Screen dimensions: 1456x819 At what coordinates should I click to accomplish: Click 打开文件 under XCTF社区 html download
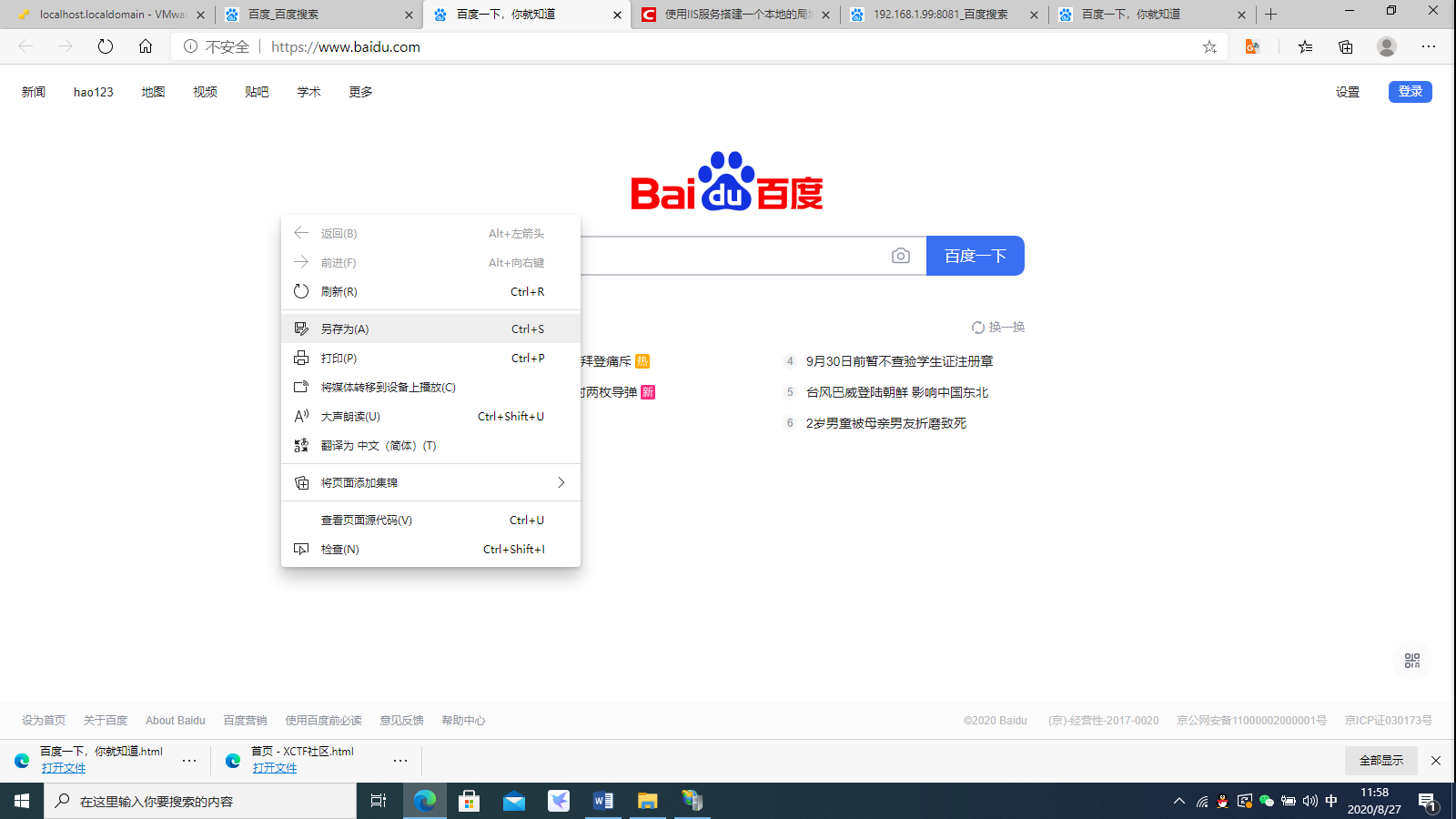pos(275,768)
